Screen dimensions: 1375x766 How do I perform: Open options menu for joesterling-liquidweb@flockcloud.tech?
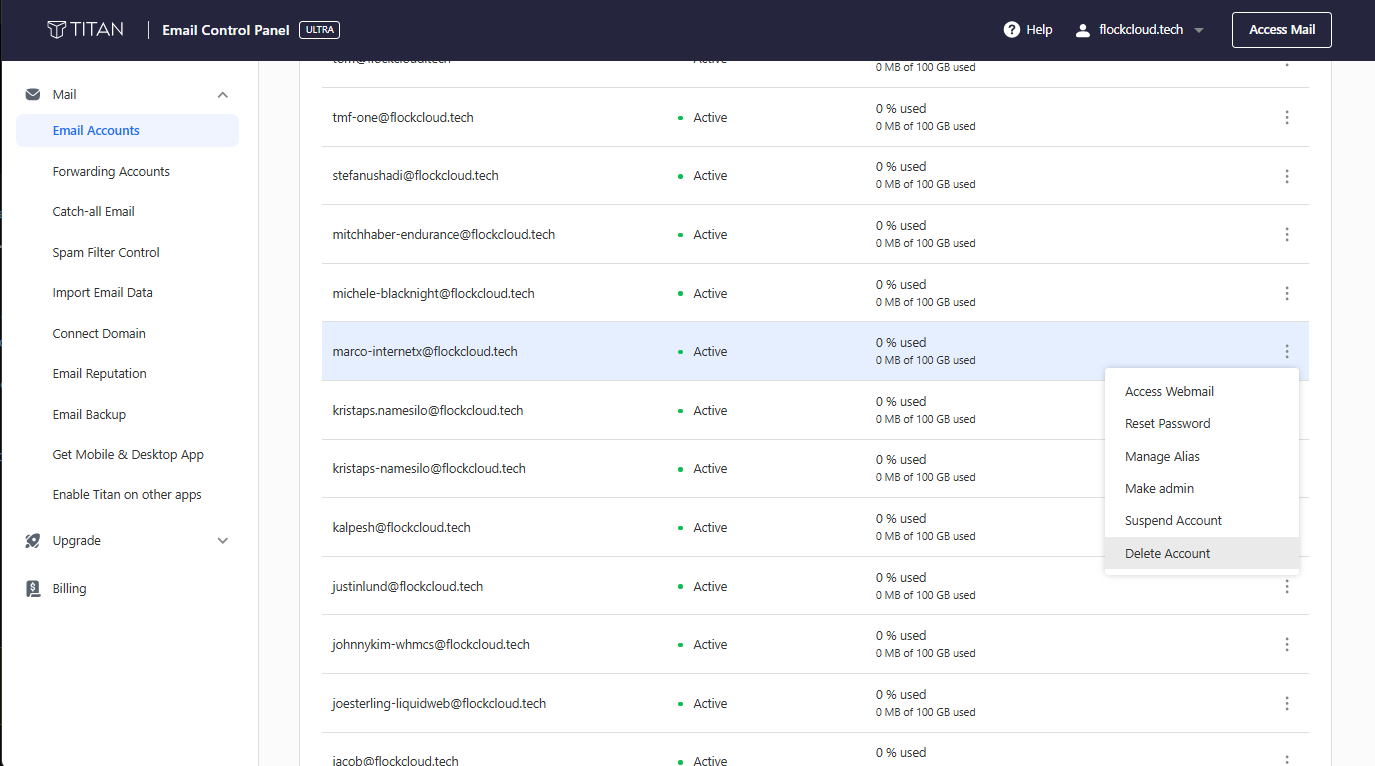(1287, 703)
